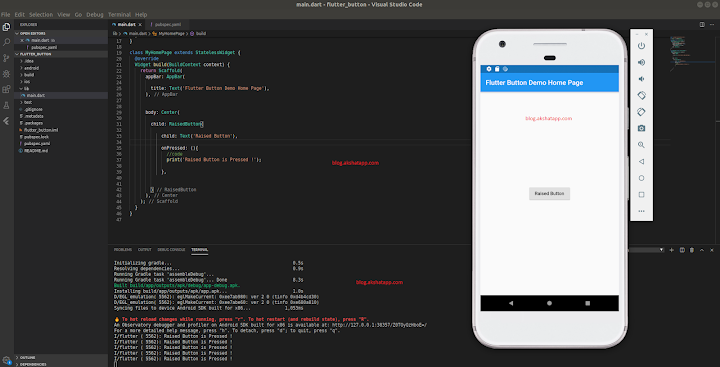Open the Manage gear at bottom of activity bar

coord(6,360)
